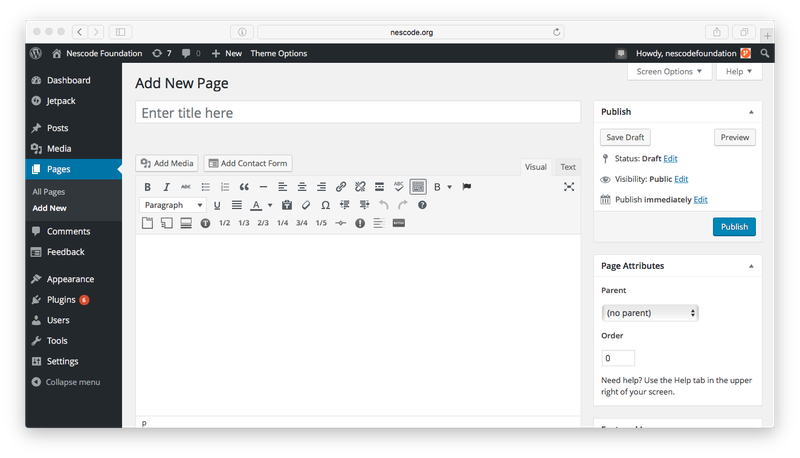The height and width of the screenshot is (458, 800).
Task: Align text right
Action: (x=321, y=187)
